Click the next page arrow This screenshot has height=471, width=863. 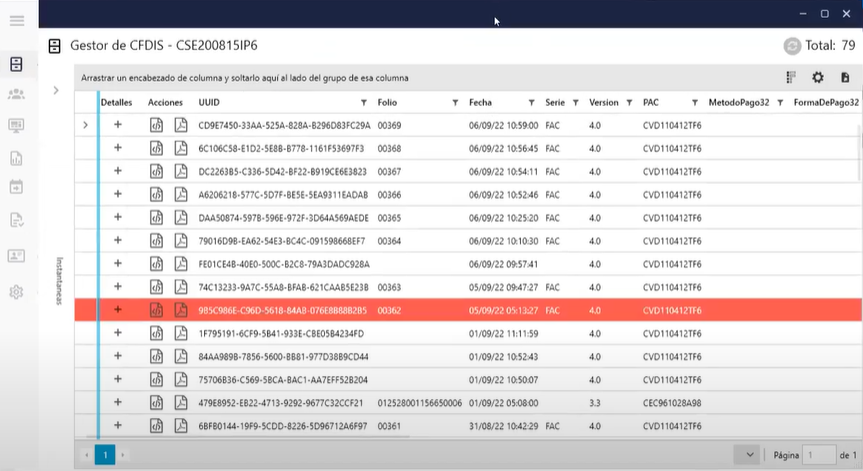123,455
